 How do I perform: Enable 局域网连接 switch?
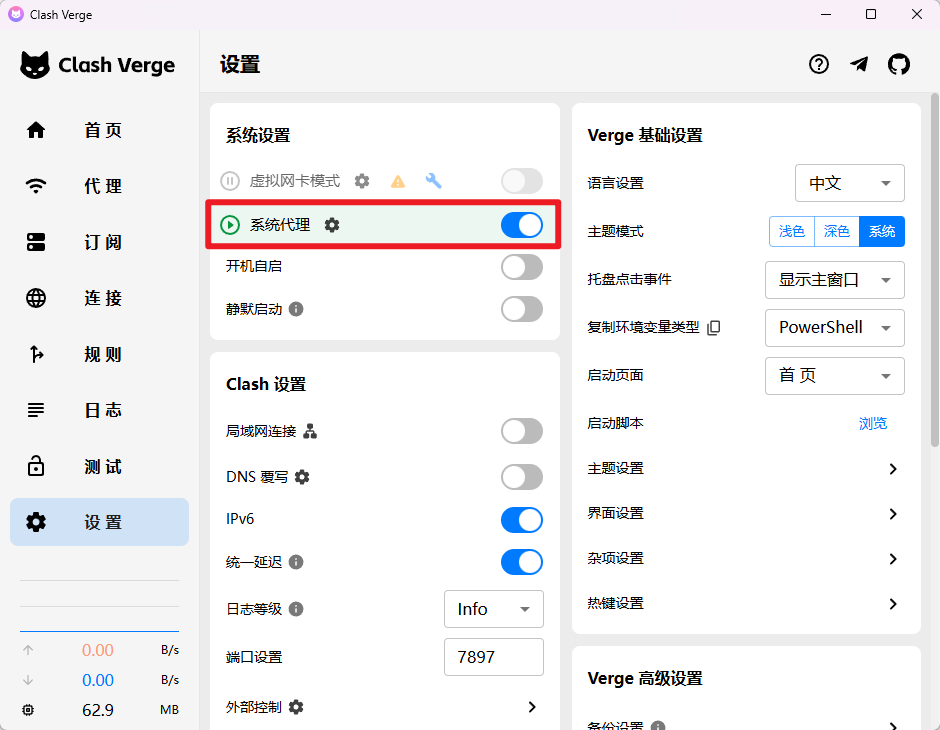pyautogui.click(x=522, y=431)
